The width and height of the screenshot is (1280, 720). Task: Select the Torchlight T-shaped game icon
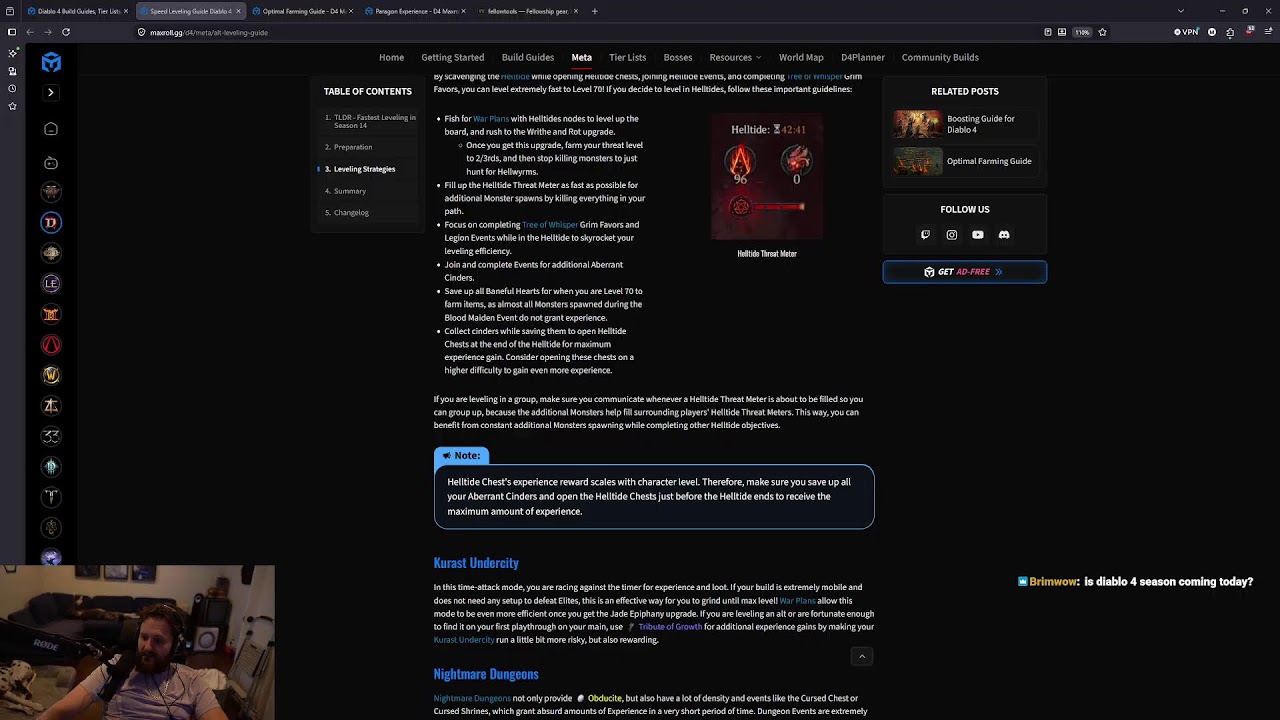coord(51,497)
